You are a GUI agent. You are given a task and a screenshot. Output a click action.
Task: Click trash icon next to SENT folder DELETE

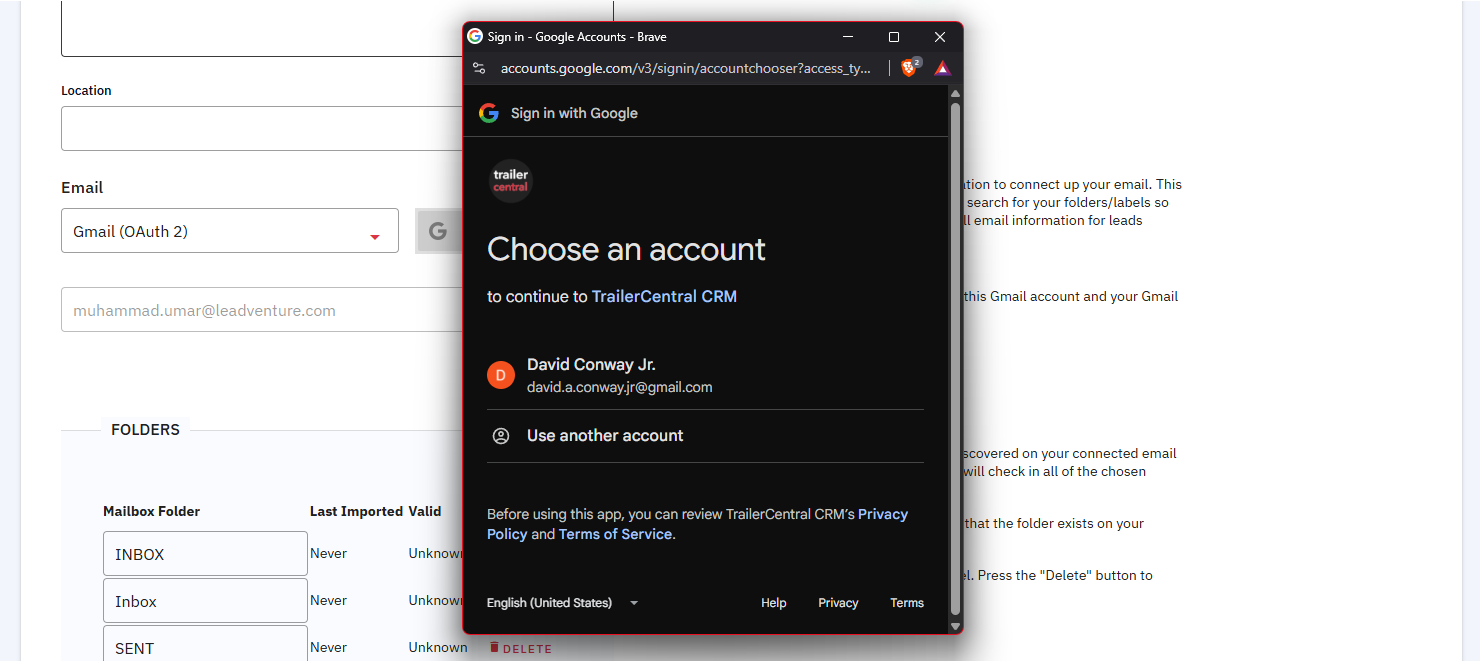click(x=494, y=647)
